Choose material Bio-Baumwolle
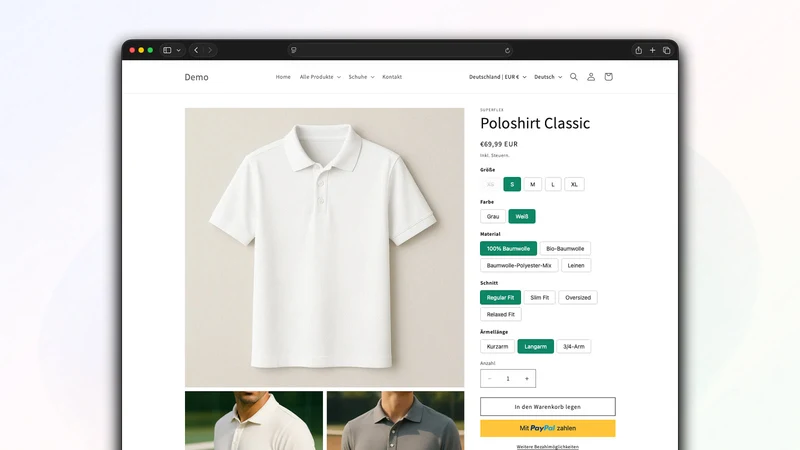 565,248
